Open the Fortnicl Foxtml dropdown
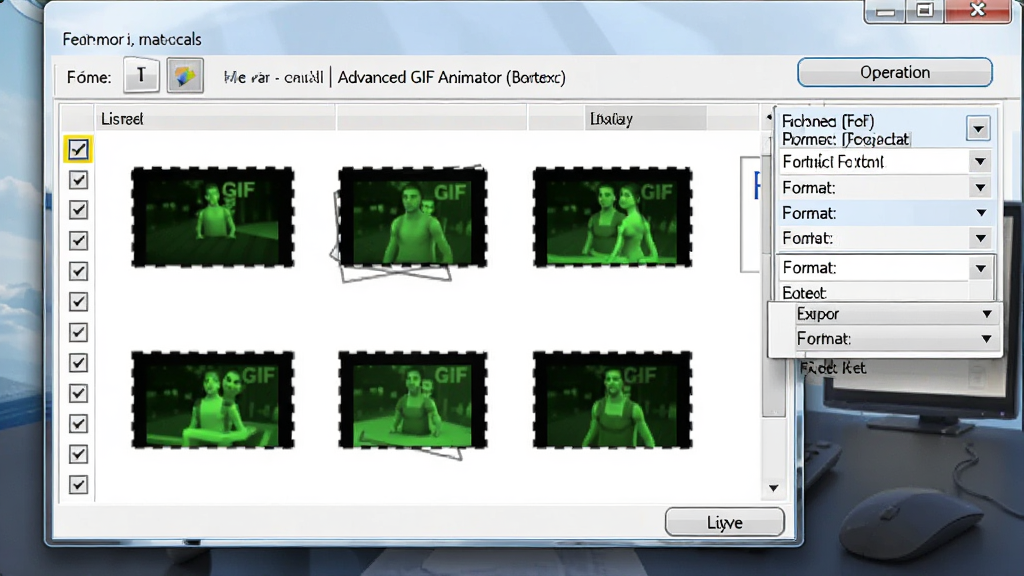Image resolution: width=1024 pixels, height=576 pixels. tap(885, 161)
